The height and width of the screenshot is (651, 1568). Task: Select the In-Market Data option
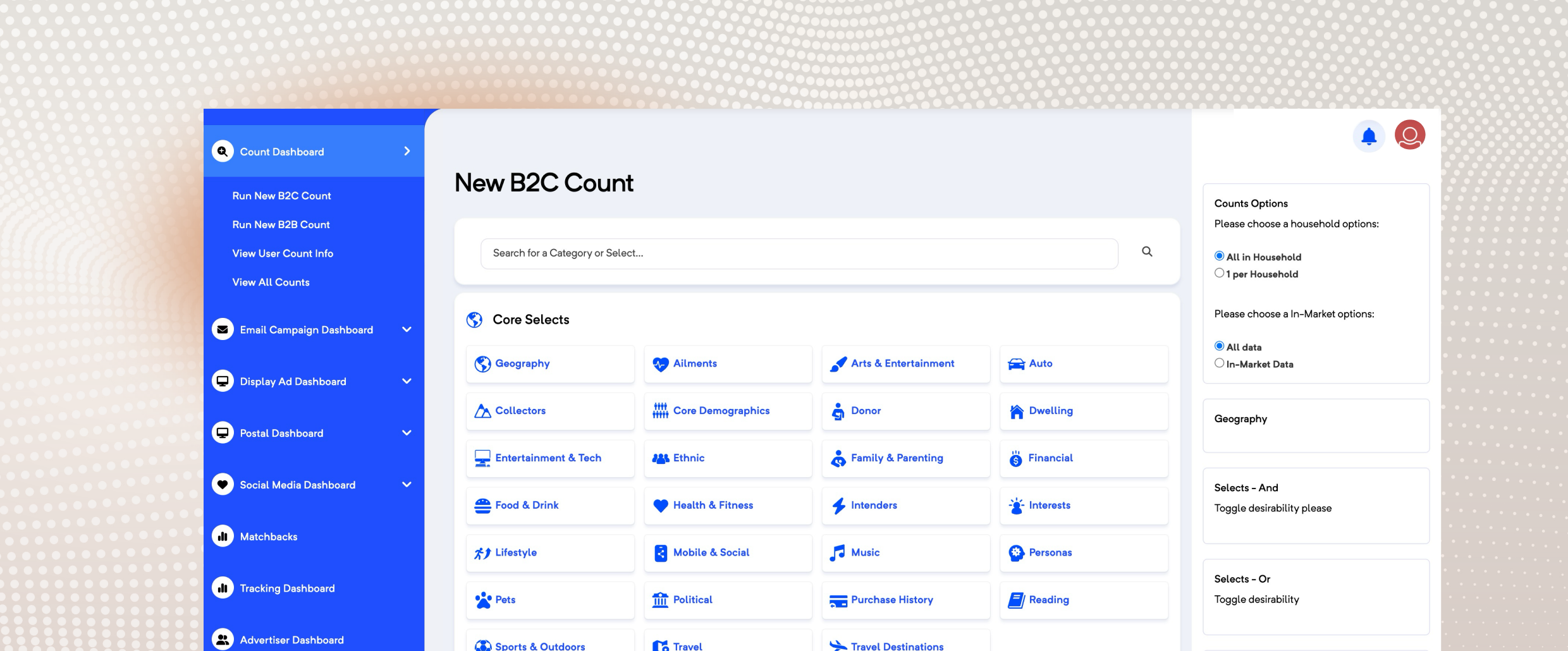coord(1219,363)
